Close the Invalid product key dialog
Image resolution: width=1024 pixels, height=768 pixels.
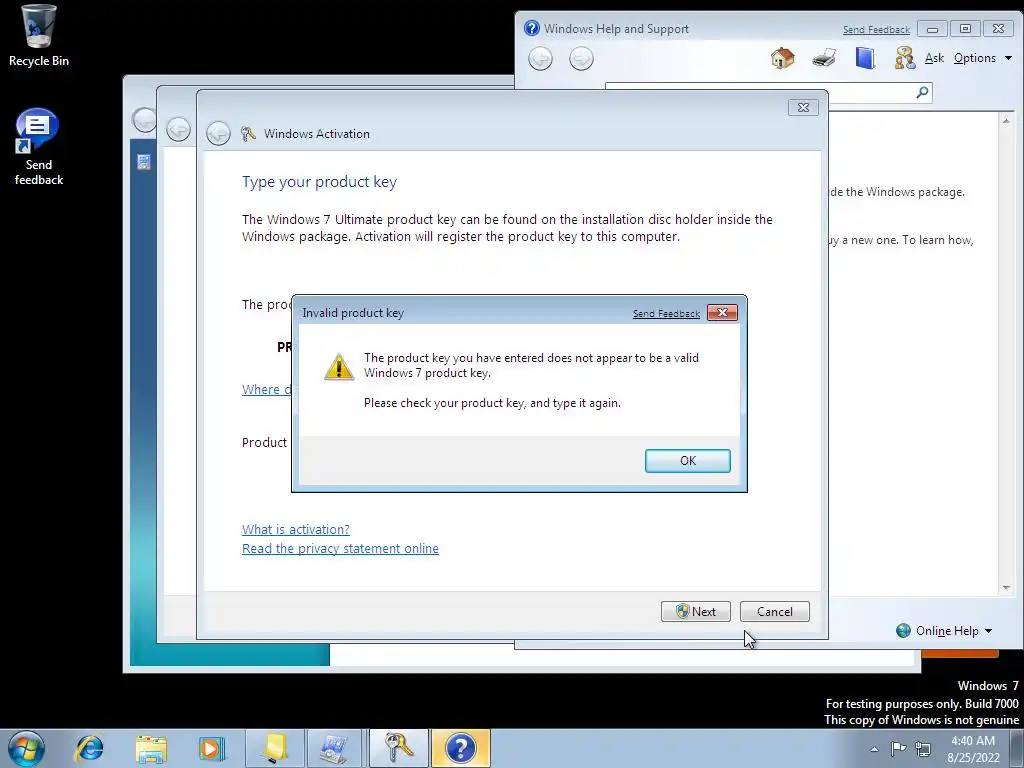click(x=722, y=313)
